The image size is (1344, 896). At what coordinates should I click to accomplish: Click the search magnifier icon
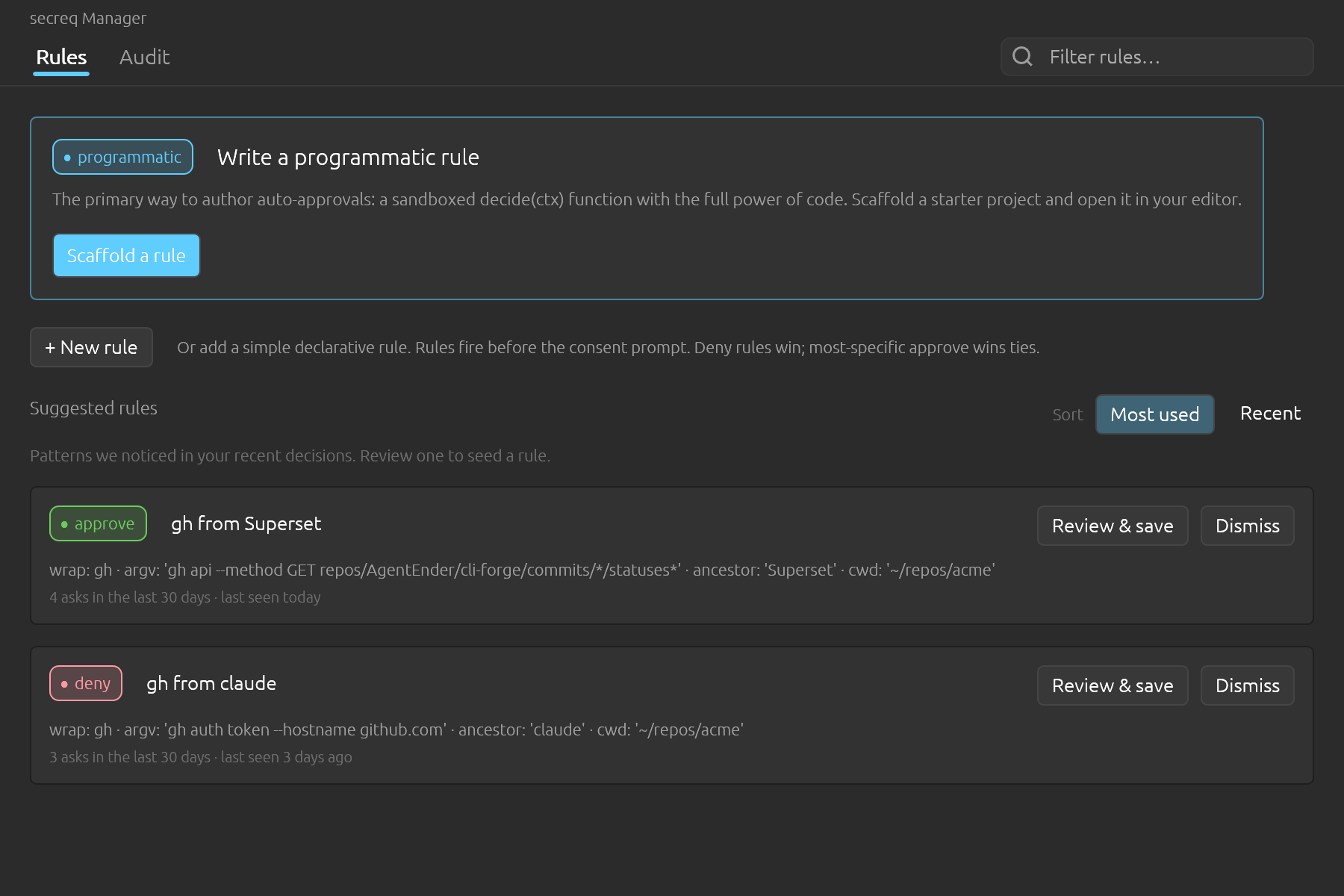point(1022,57)
